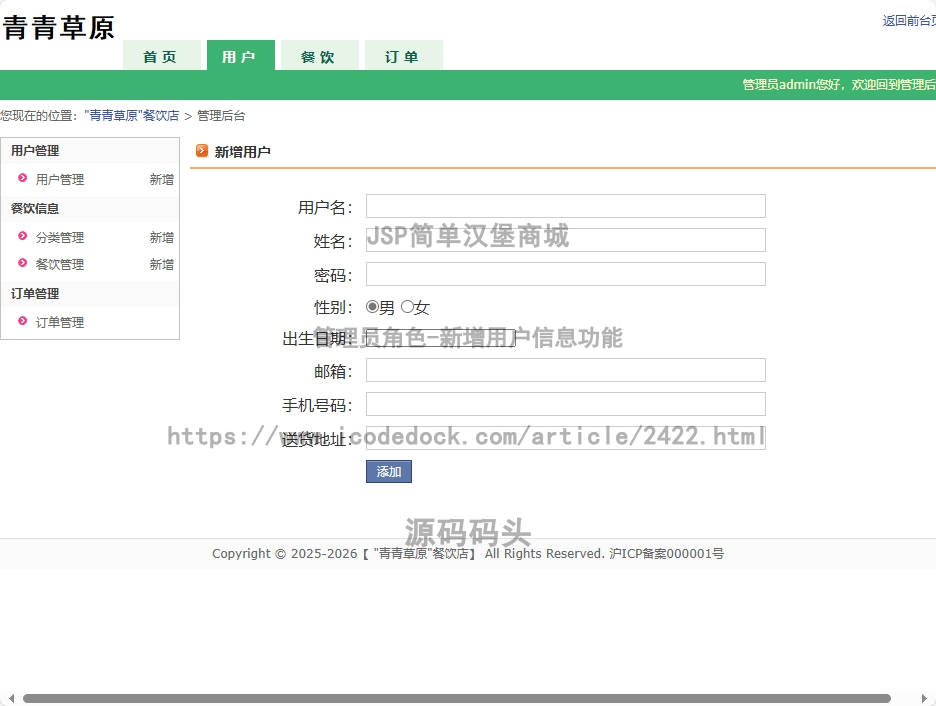
Task: Open 分类管理 in the sidebar
Action: [x=60, y=238]
